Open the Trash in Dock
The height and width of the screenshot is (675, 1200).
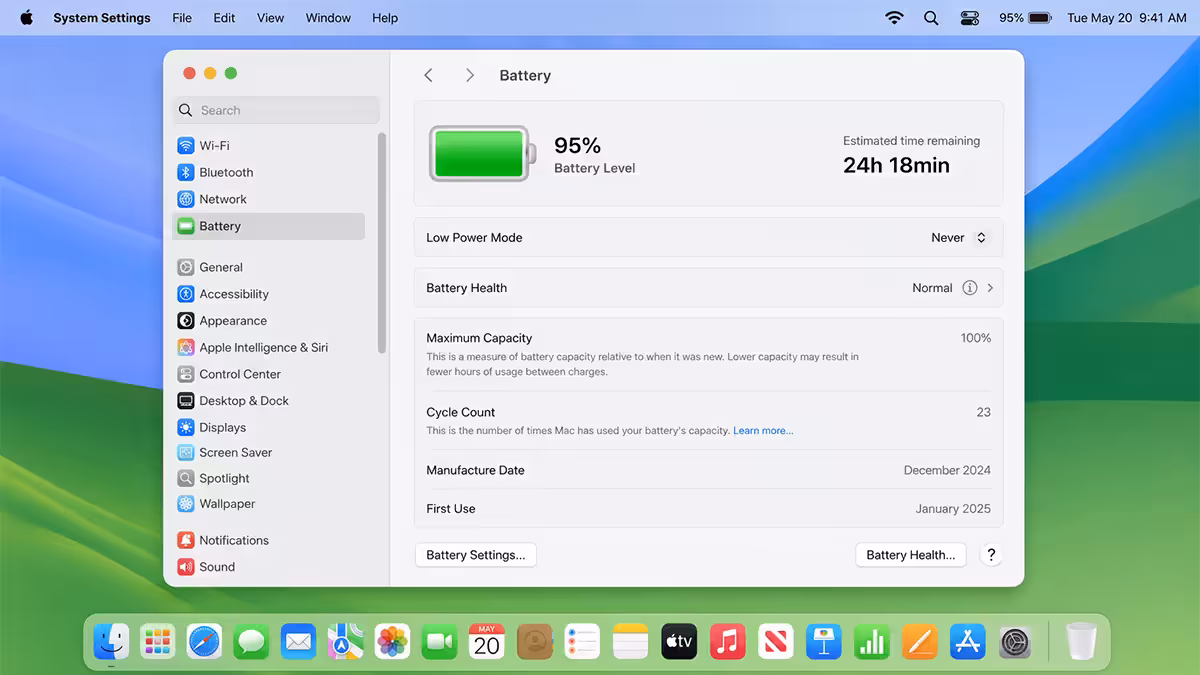pyautogui.click(x=1081, y=641)
